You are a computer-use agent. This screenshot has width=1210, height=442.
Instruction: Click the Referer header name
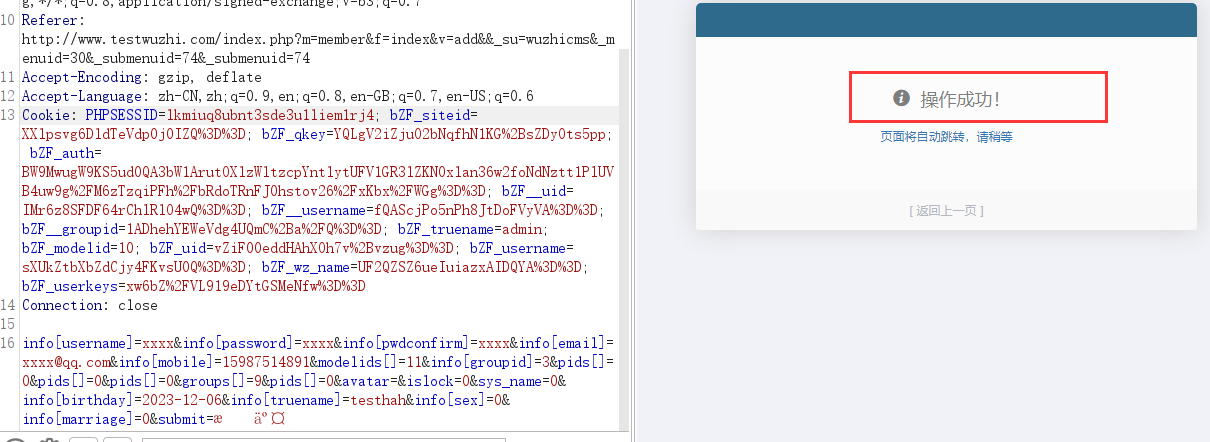50,20
